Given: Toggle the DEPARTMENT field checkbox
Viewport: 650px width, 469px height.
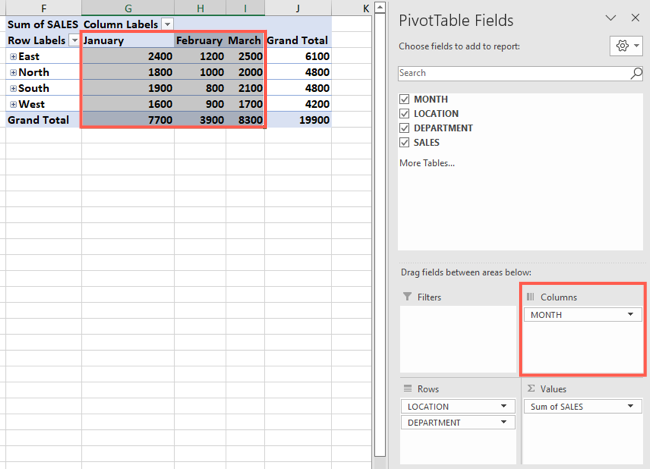Looking at the screenshot, I should pos(404,128).
